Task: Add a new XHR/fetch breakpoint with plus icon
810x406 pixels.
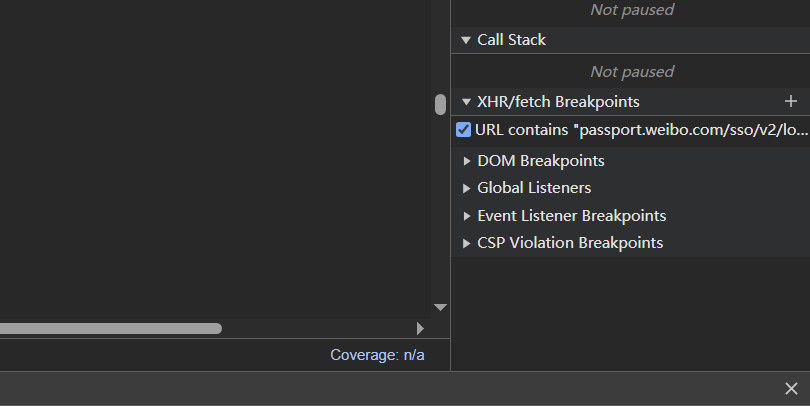Action: (790, 101)
